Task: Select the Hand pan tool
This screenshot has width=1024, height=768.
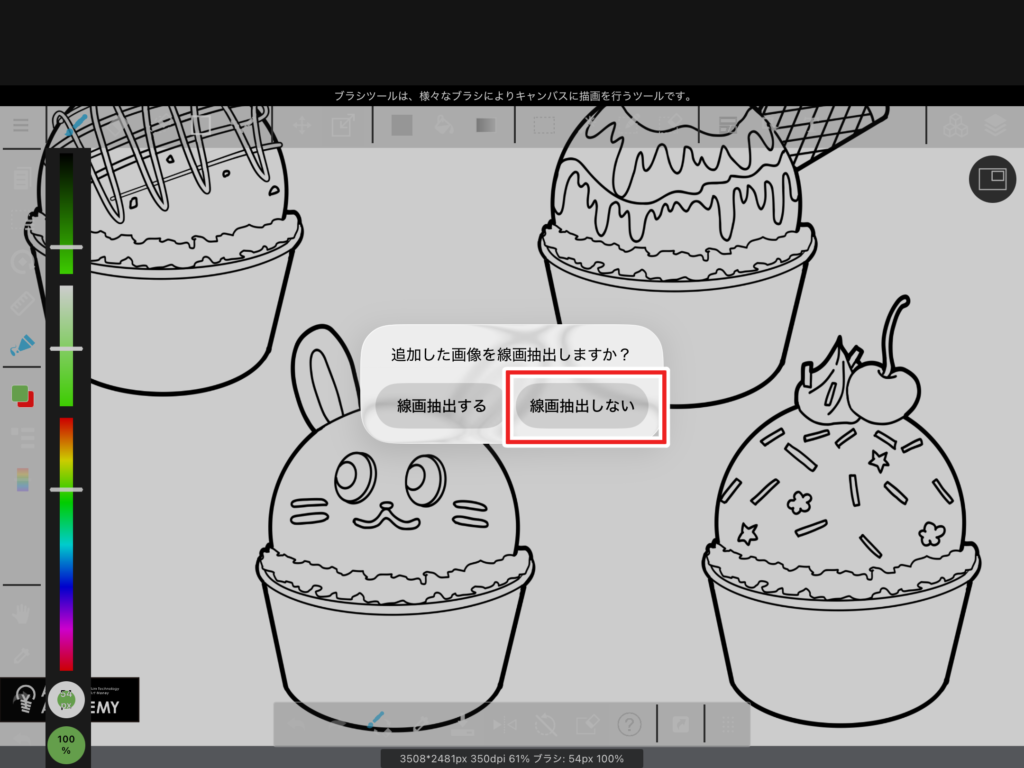Action: 22,612
